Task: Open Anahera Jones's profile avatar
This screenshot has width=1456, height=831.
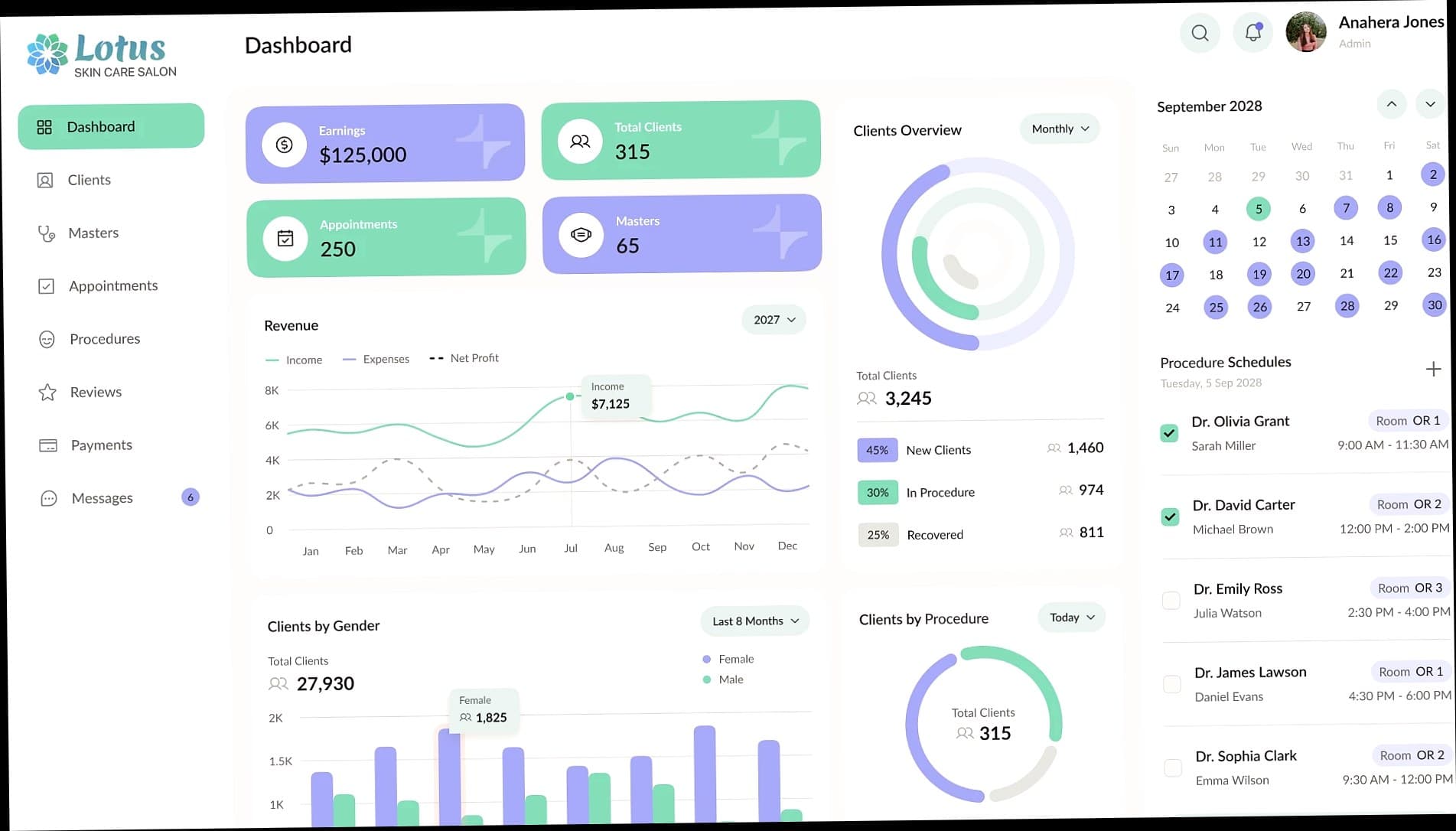Action: 1305,33
